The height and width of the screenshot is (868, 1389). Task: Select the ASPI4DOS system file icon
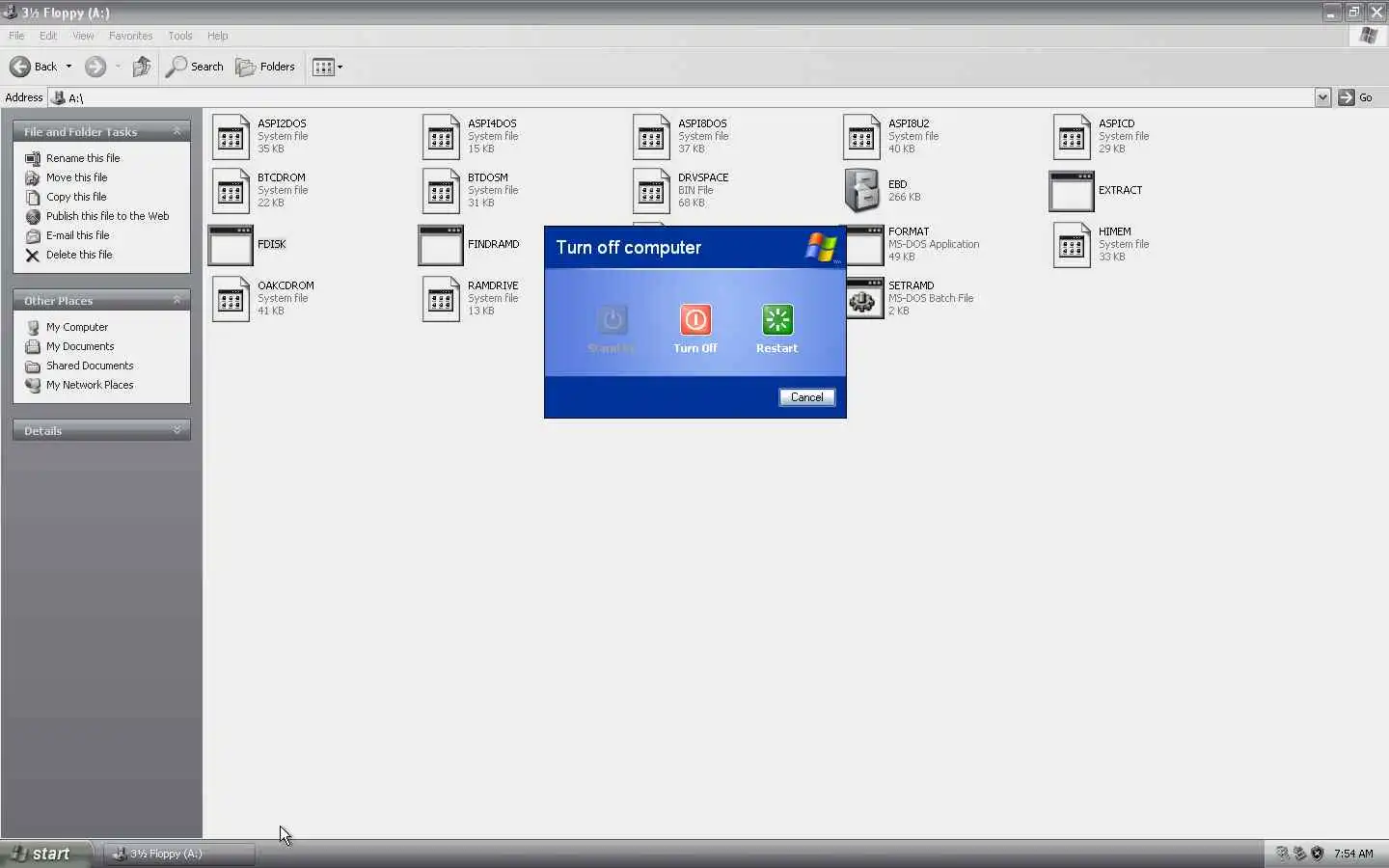[x=442, y=137]
